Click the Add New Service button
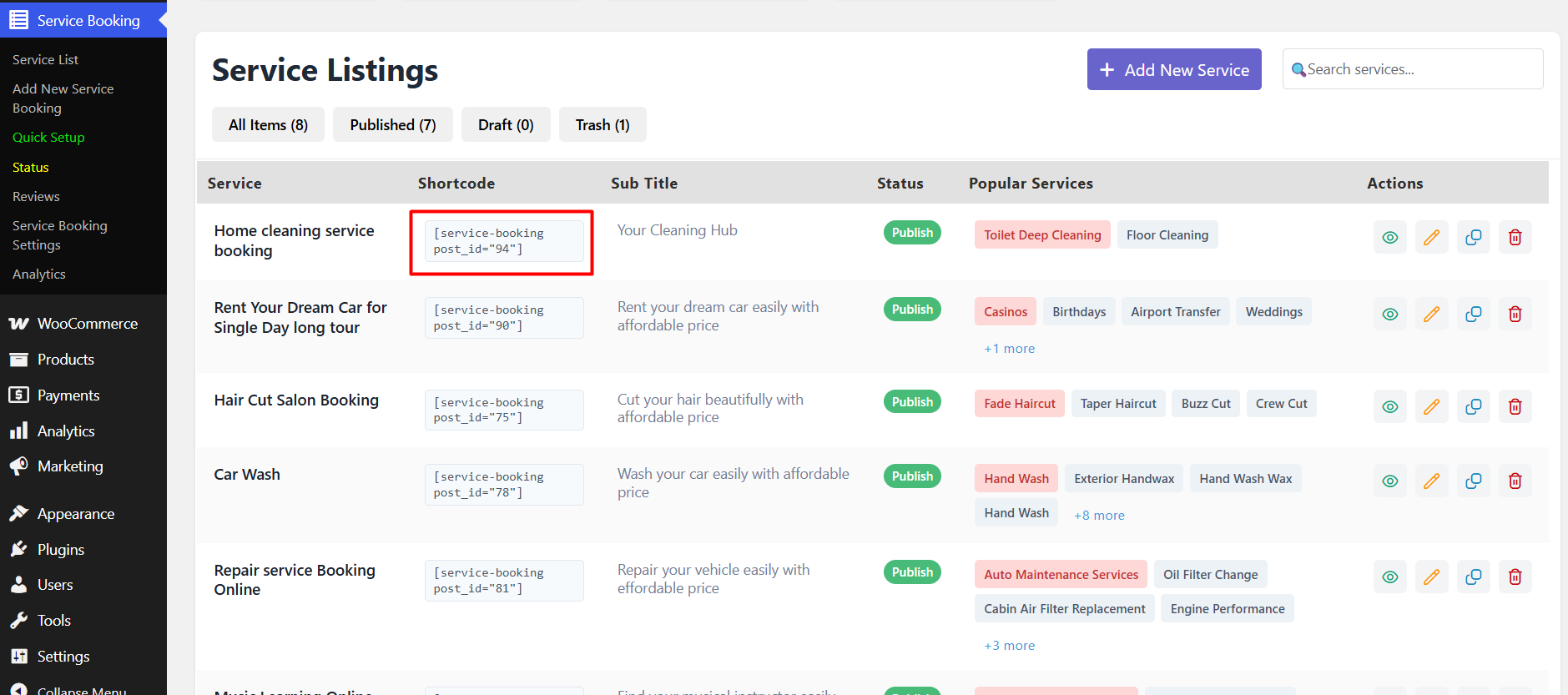The height and width of the screenshot is (695, 1568). tap(1173, 70)
